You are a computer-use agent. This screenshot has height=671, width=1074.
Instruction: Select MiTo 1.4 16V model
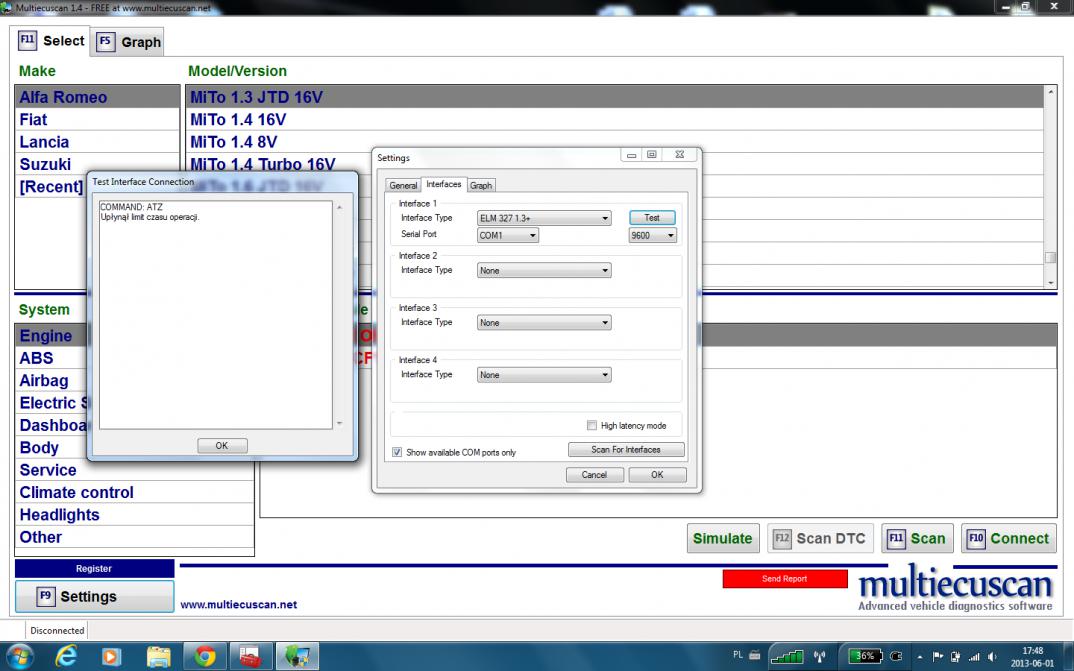[614, 119]
